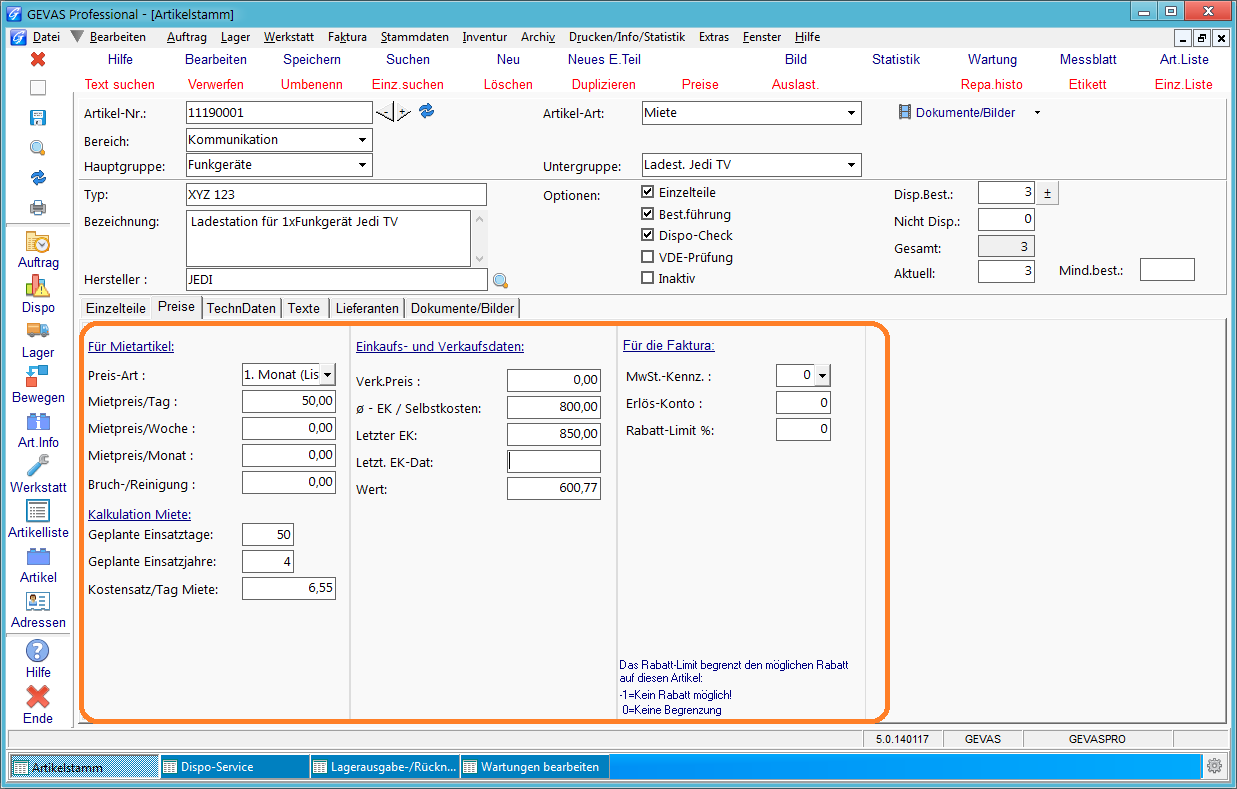Click the printer icon in left sidebar
The image size is (1237, 789).
coord(38,207)
